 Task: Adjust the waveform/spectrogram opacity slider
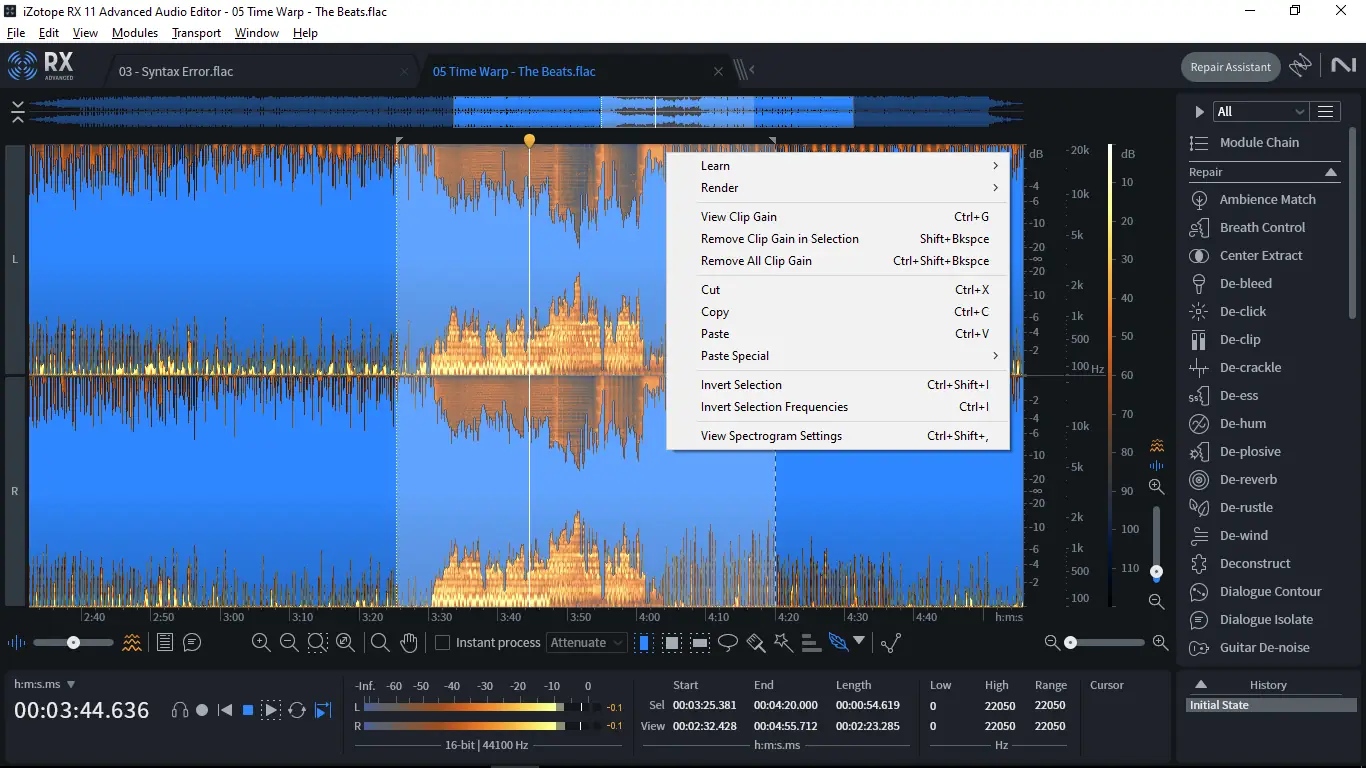coord(73,643)
